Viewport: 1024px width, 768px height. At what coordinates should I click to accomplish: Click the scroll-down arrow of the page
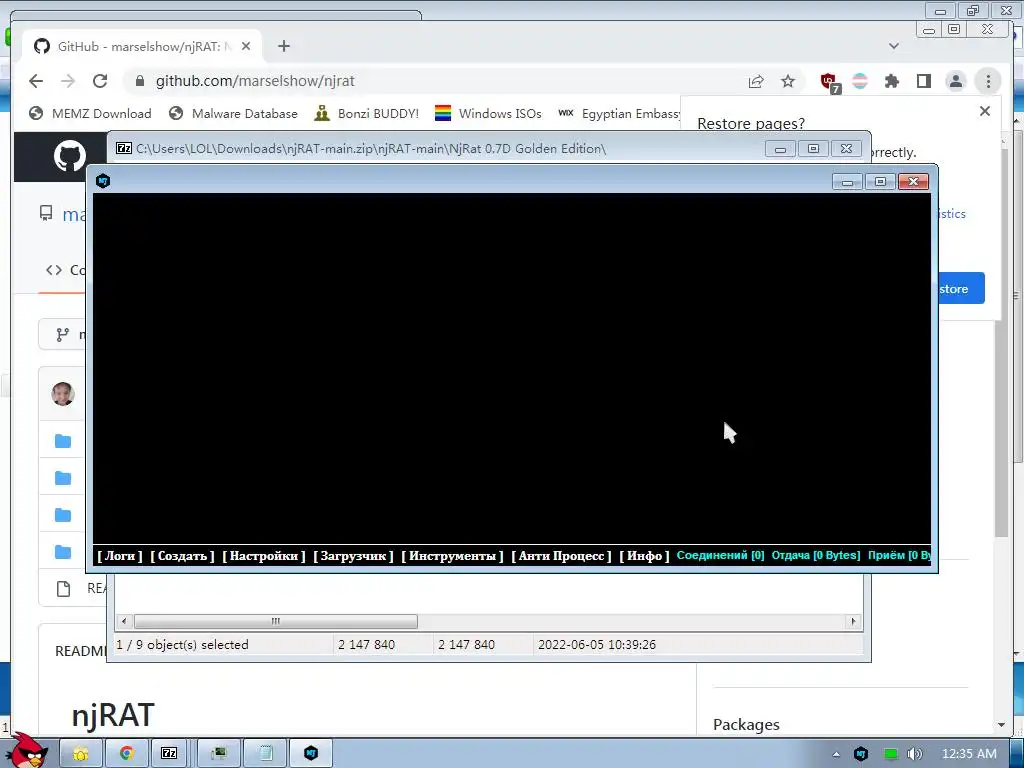pos(1001,725)
